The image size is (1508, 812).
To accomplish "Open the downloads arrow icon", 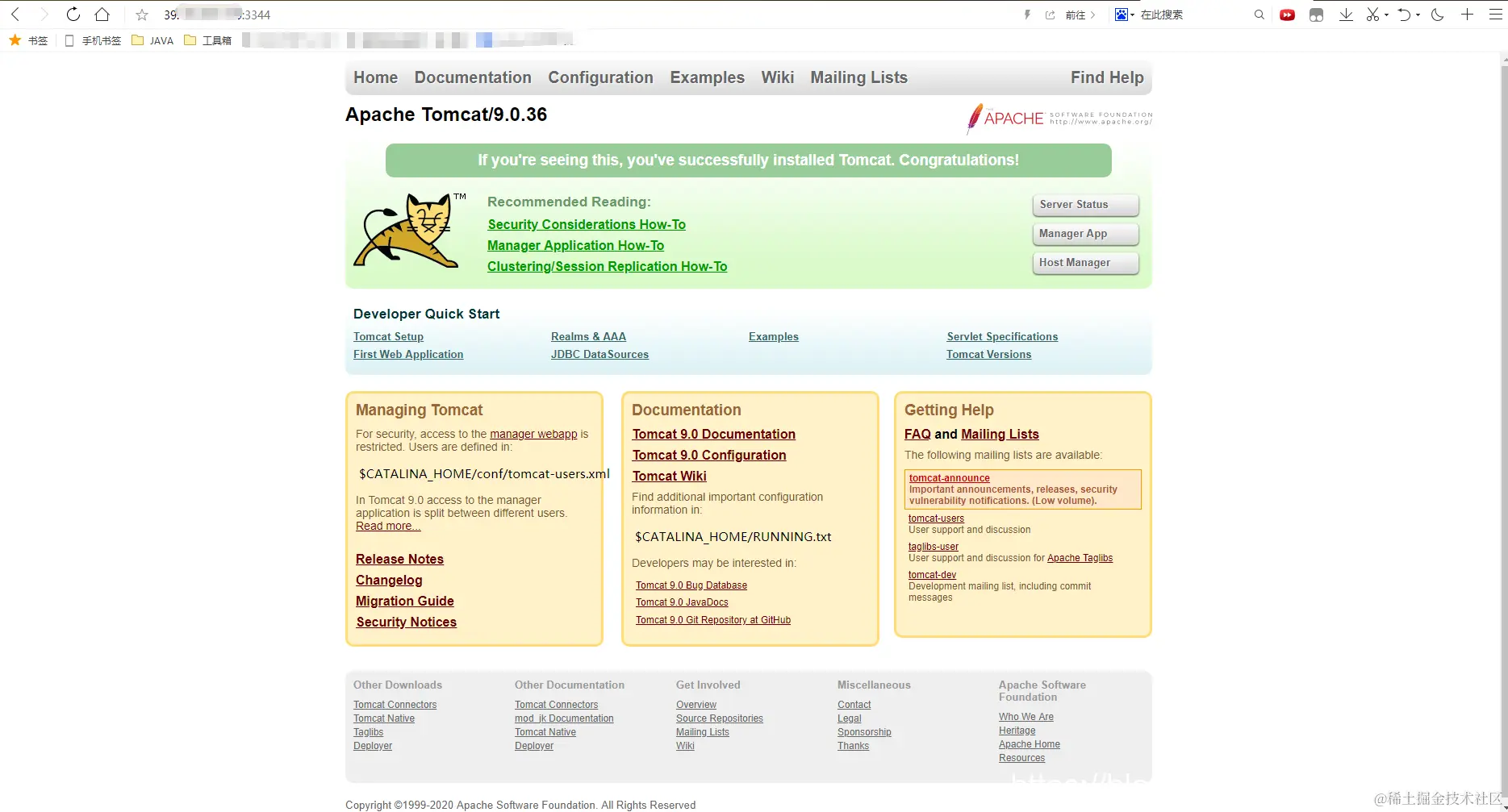I will point(1346,15).
